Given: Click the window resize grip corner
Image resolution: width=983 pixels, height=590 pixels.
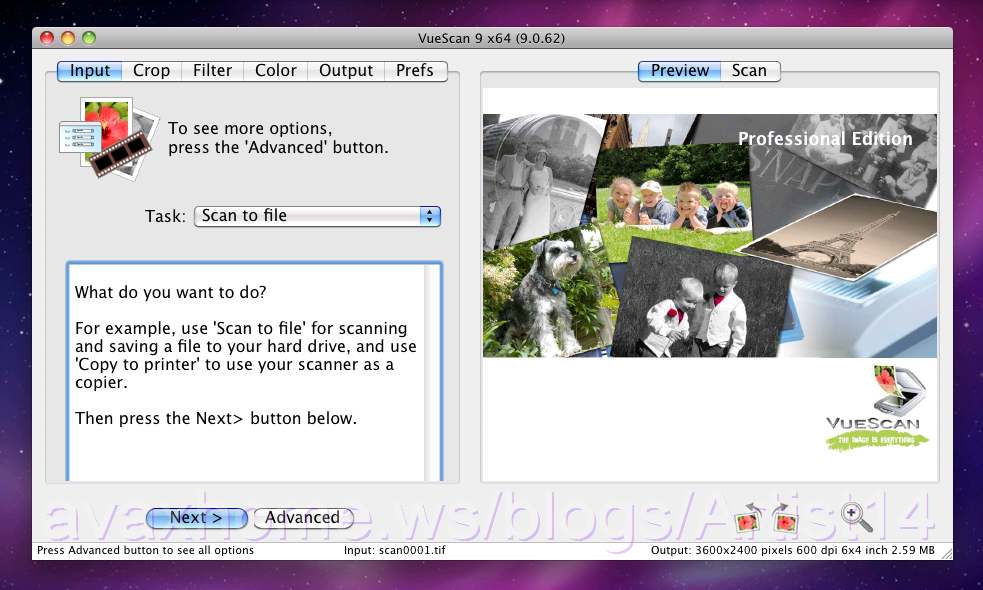Looking at the screenshot, I should point(947,554).
